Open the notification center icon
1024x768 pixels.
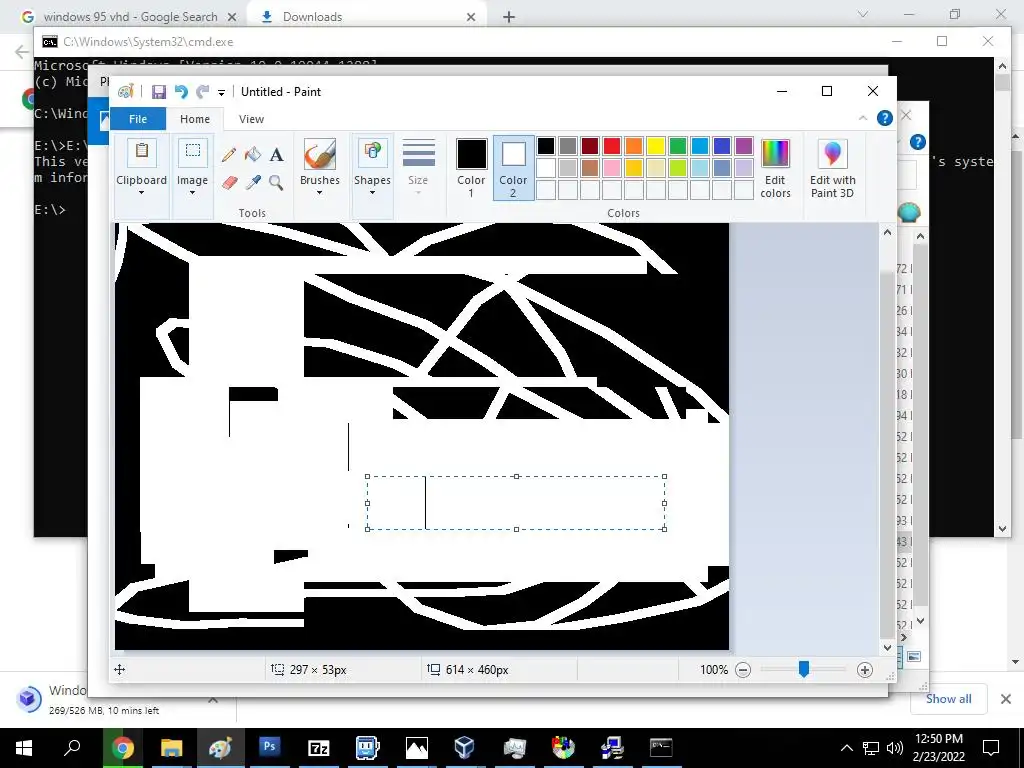(991, 748)
